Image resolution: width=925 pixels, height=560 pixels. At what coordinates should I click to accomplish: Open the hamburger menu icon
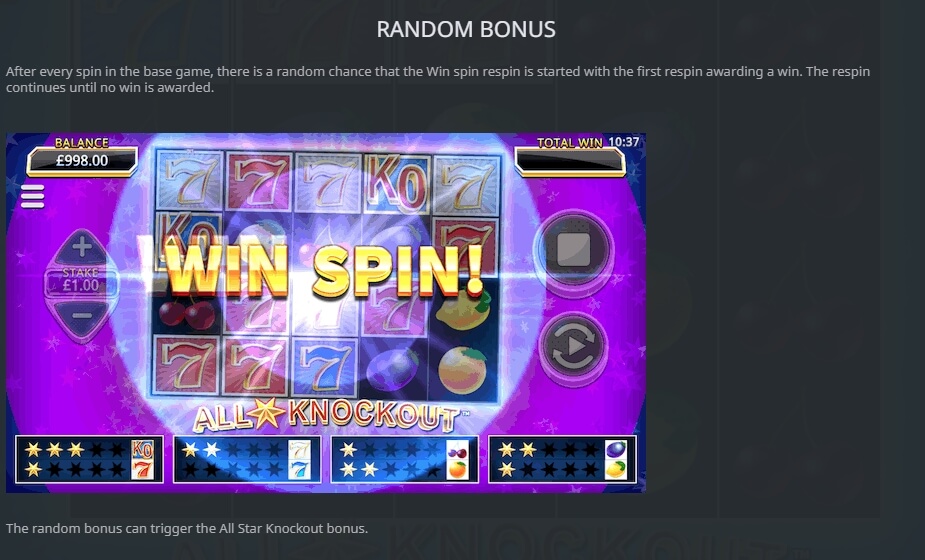[x=32, y=196]
